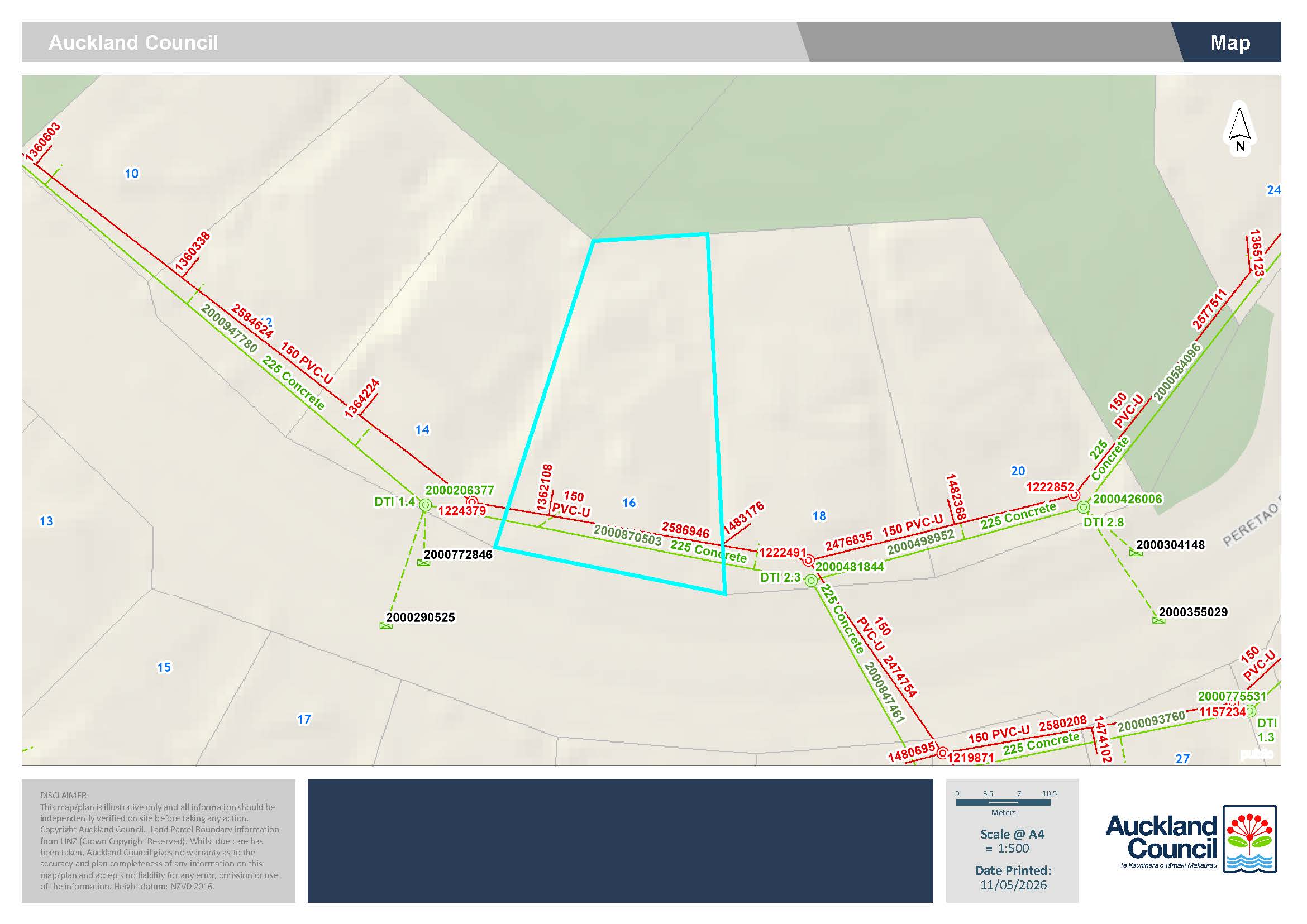Click the DTI 2.3 green manhole symbol
The image size is (1307, 924).
coord(811,580)
